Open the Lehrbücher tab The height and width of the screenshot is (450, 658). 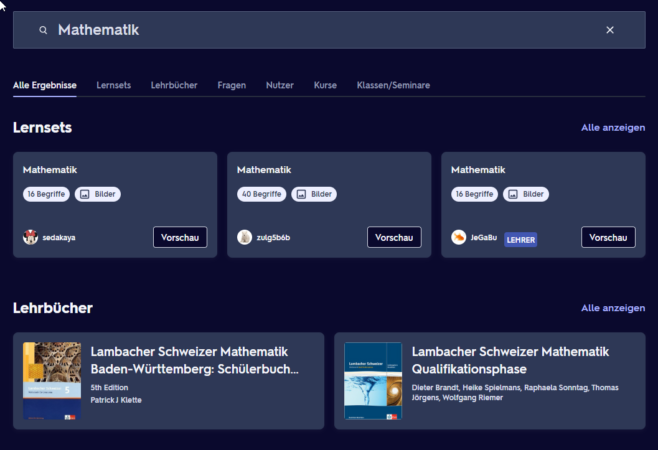click(x=174, y=85)
